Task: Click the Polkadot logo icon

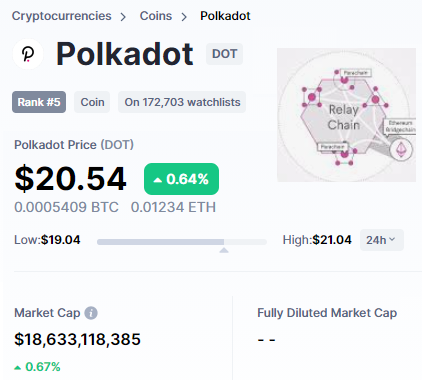Action: pyautogui.click(x=28, y=54)
